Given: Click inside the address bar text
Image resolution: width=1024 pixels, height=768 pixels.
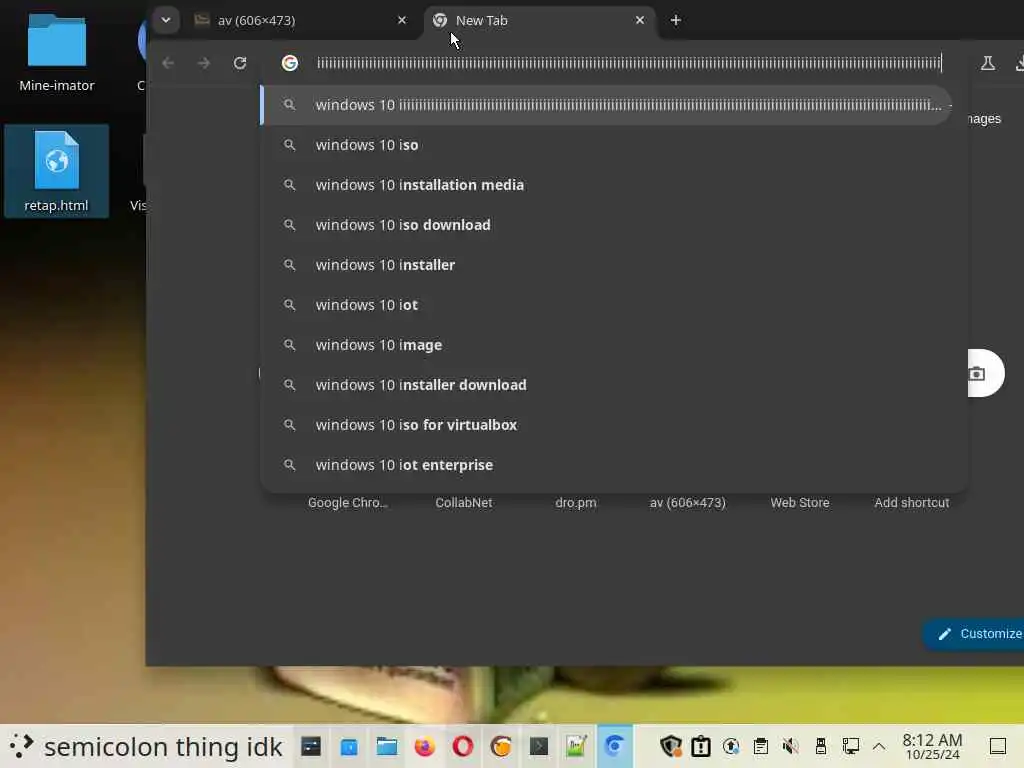Looking at the screenshot, I should (629, 63).
